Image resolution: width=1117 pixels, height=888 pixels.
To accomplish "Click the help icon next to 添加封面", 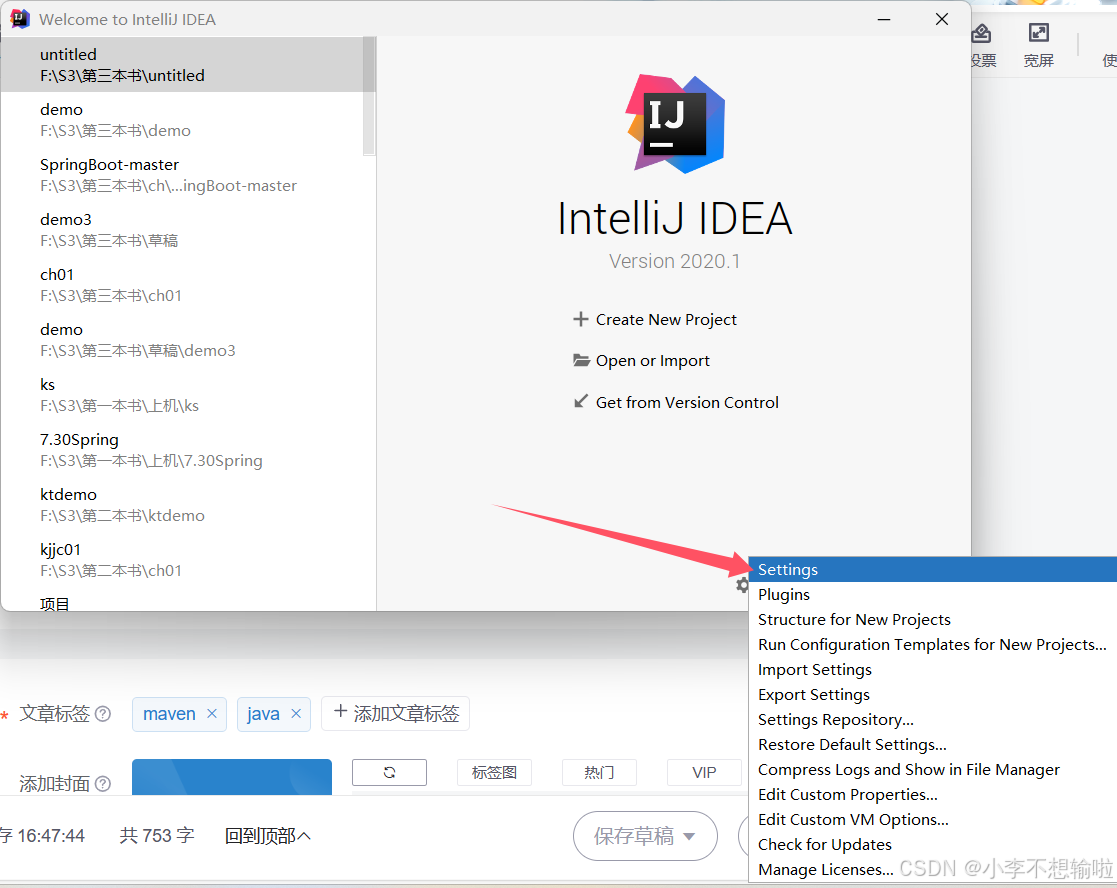I will (x=103, y=784).
